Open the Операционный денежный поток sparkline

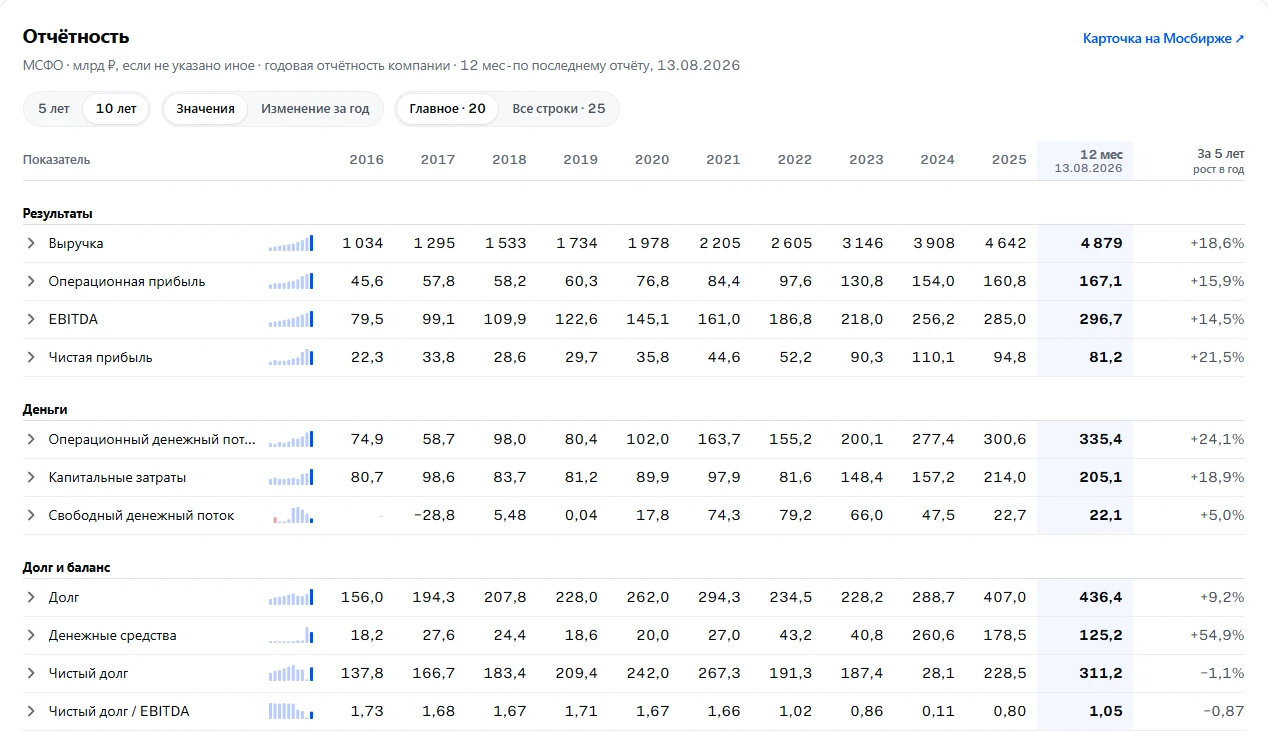291,439
